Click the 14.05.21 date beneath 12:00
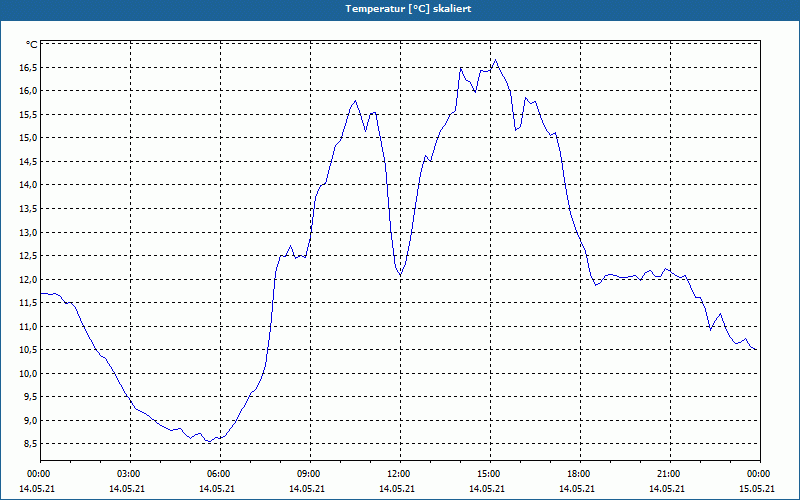Image resolution: width=800 pixels, height=500 pixels. [397, 489]
